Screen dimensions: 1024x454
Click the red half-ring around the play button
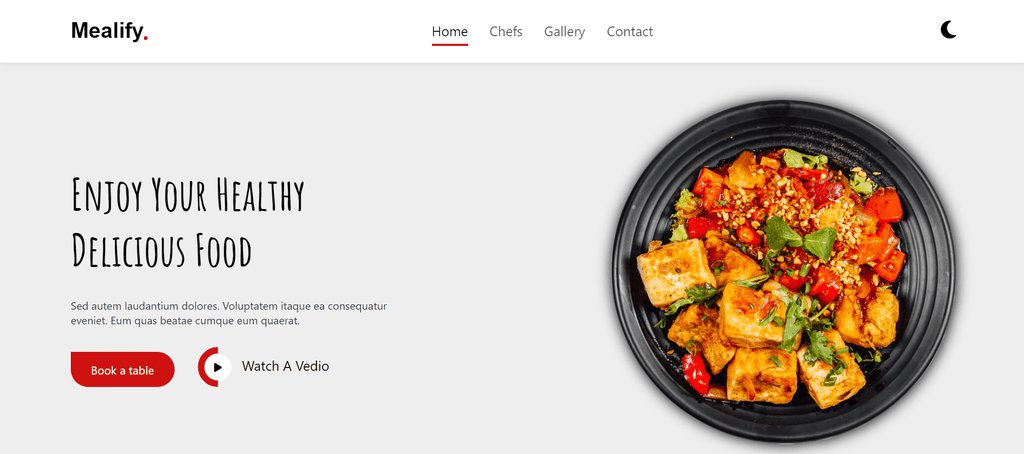[x=203, y=366]
